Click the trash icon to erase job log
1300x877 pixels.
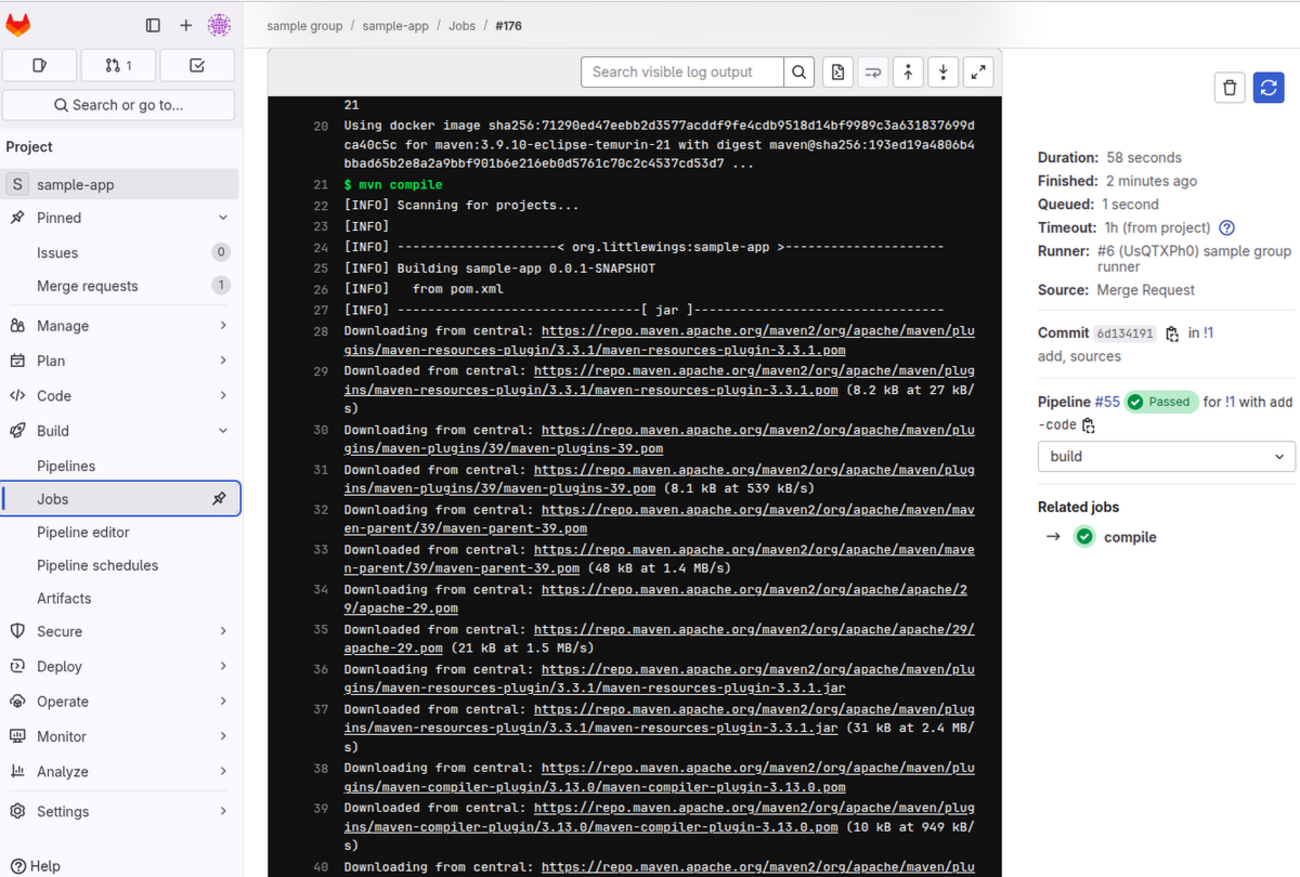click(1229, 88)
